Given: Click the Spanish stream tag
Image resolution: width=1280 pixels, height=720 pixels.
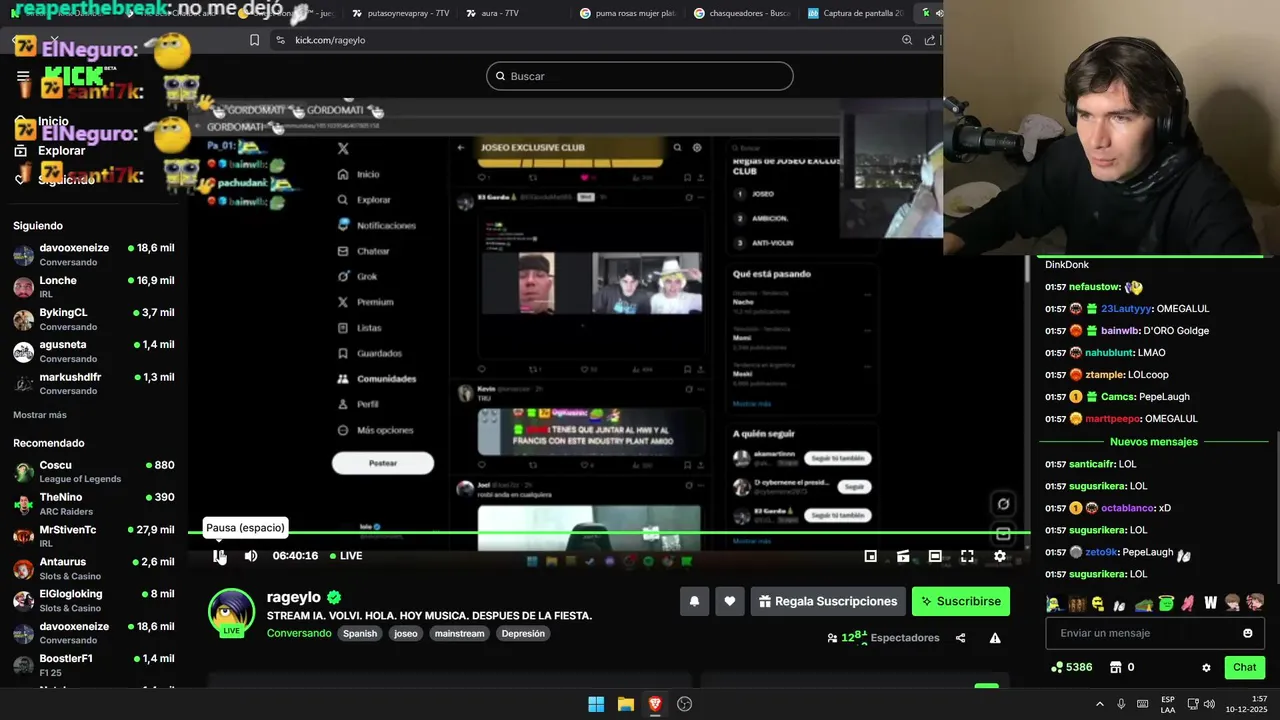Looking at the screenshot, I should (360, 634).
